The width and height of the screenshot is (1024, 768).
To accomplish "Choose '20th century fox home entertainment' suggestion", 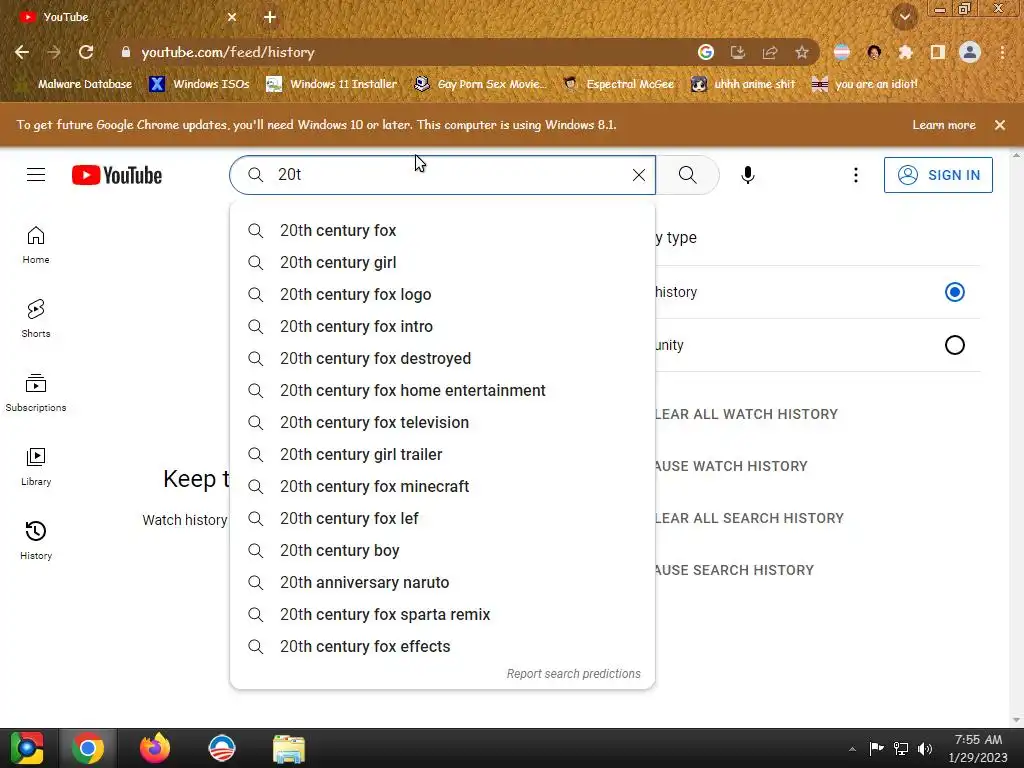I will coord(442,391).
